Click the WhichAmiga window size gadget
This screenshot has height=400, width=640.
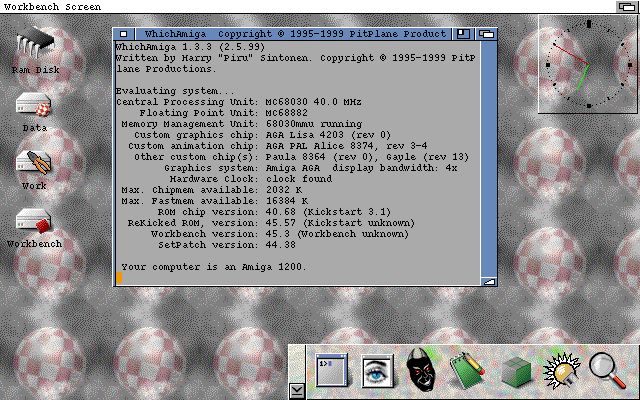coord(489,281)
